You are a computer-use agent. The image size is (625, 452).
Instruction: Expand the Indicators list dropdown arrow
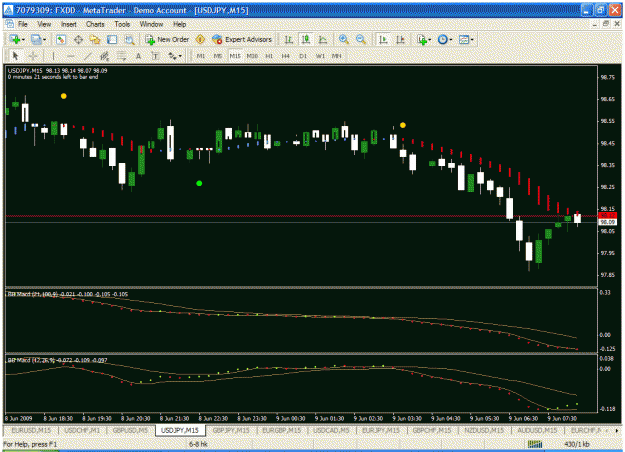(x=429, y=40)
